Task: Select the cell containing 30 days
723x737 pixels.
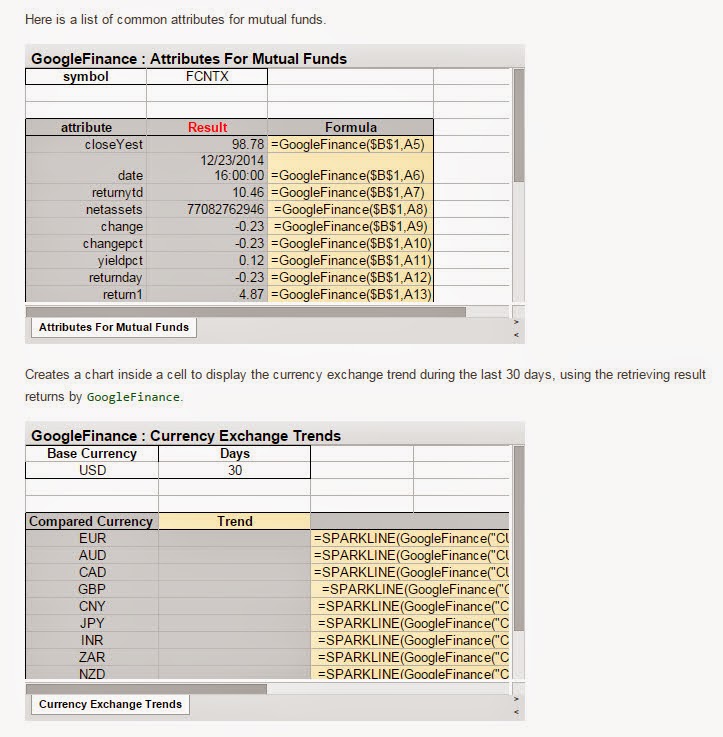Action: pyautogui.click(x=235, y=470)
